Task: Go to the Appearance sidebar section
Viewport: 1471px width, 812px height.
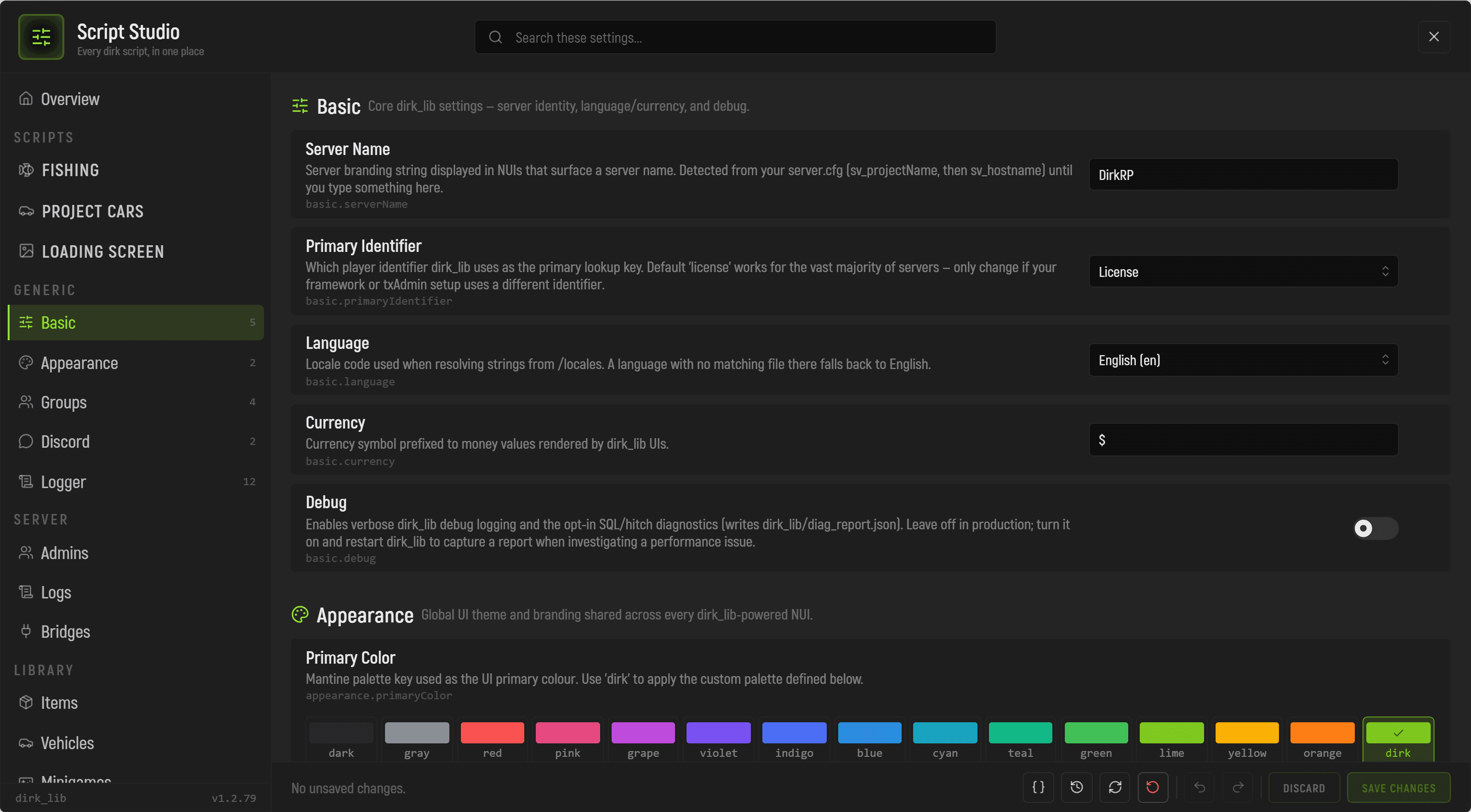Action: click(136, 363)
